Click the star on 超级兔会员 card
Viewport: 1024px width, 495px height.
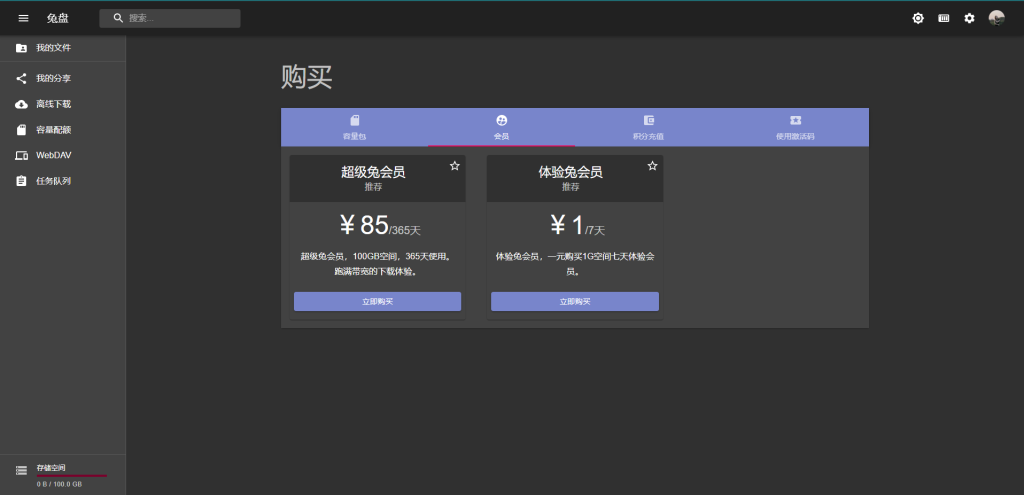pyautogui.click(x=455, y=166)
